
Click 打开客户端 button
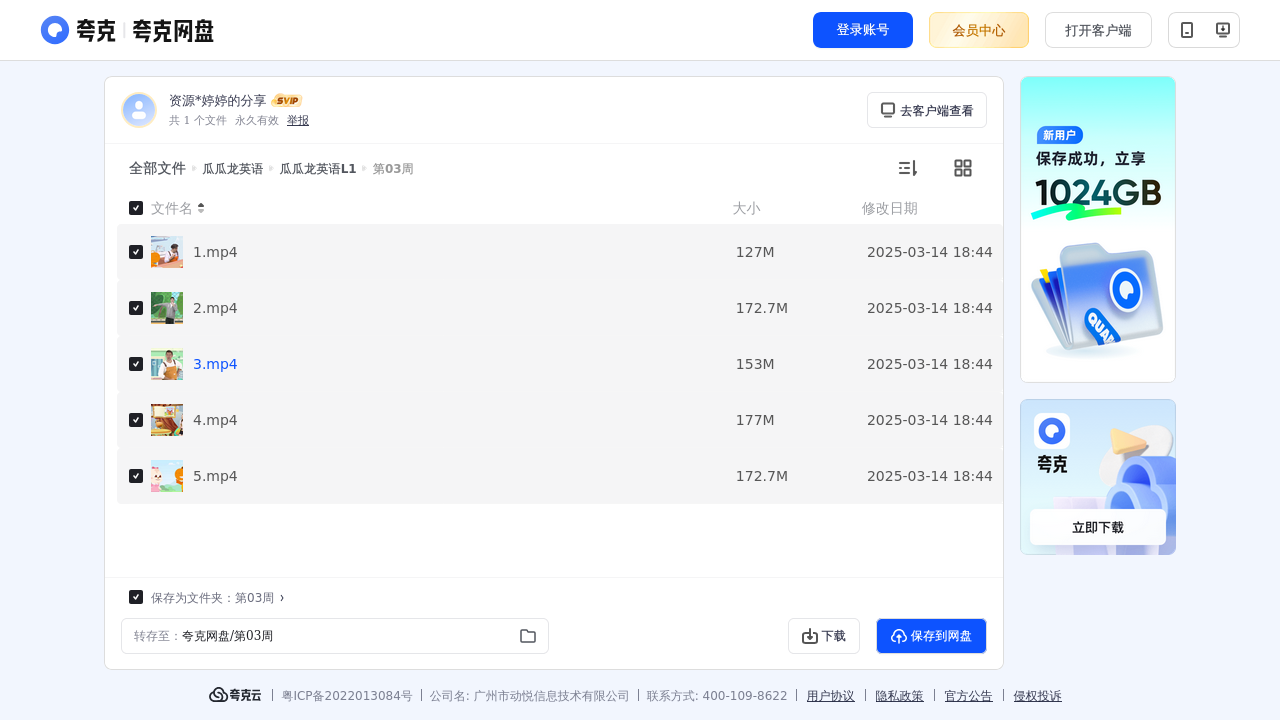[1098, 30]
